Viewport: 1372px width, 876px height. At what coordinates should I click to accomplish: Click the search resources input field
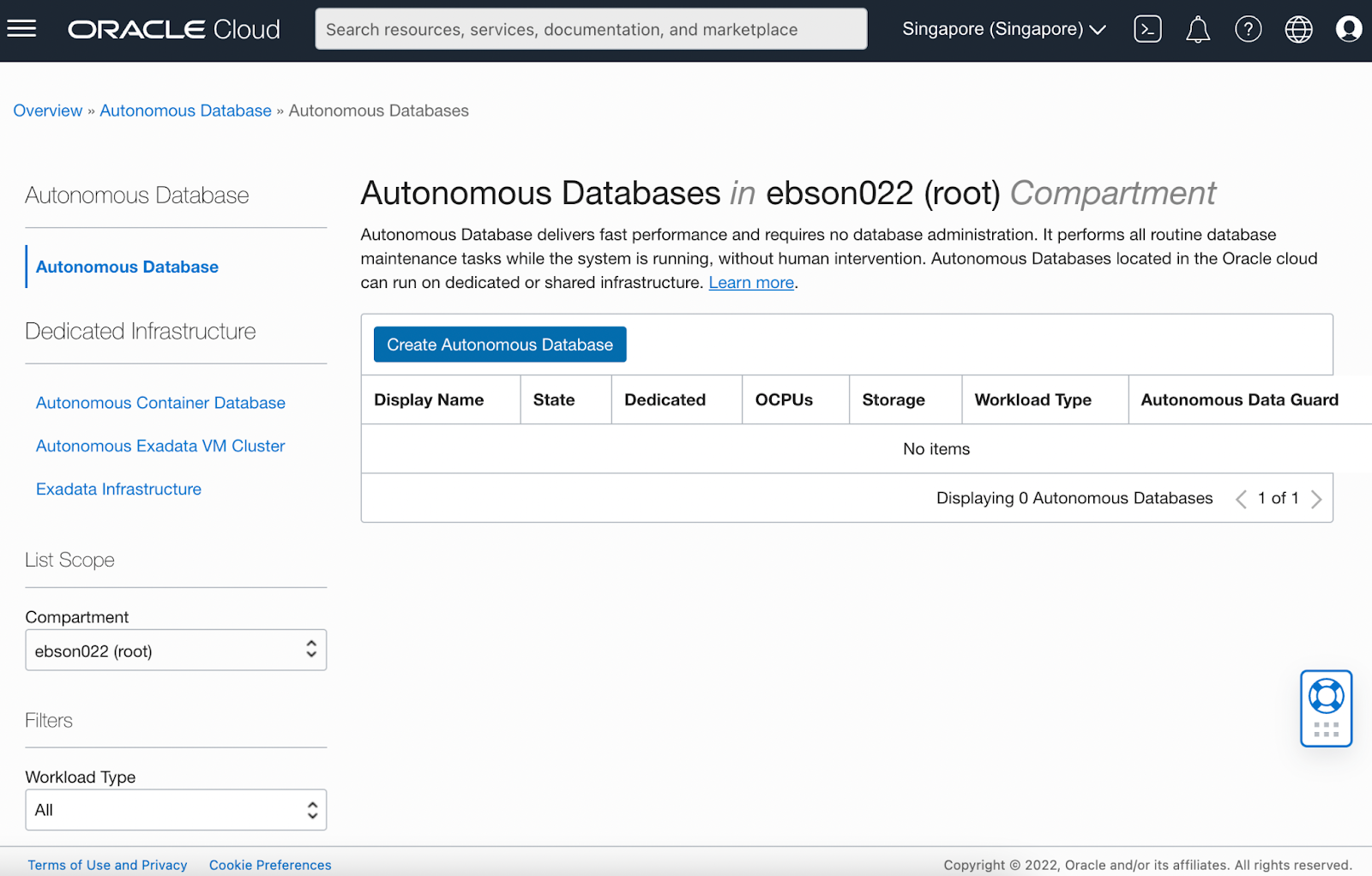click(591, 29)
